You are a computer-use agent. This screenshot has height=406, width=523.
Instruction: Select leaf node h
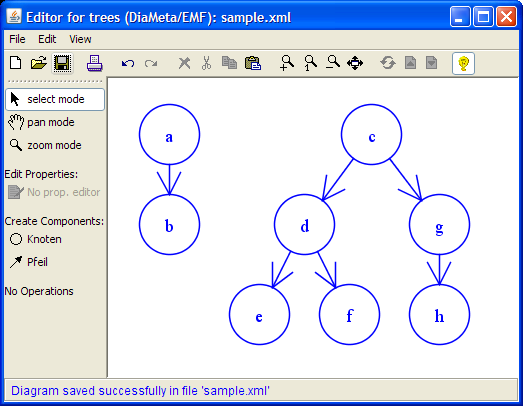[440, 315]
